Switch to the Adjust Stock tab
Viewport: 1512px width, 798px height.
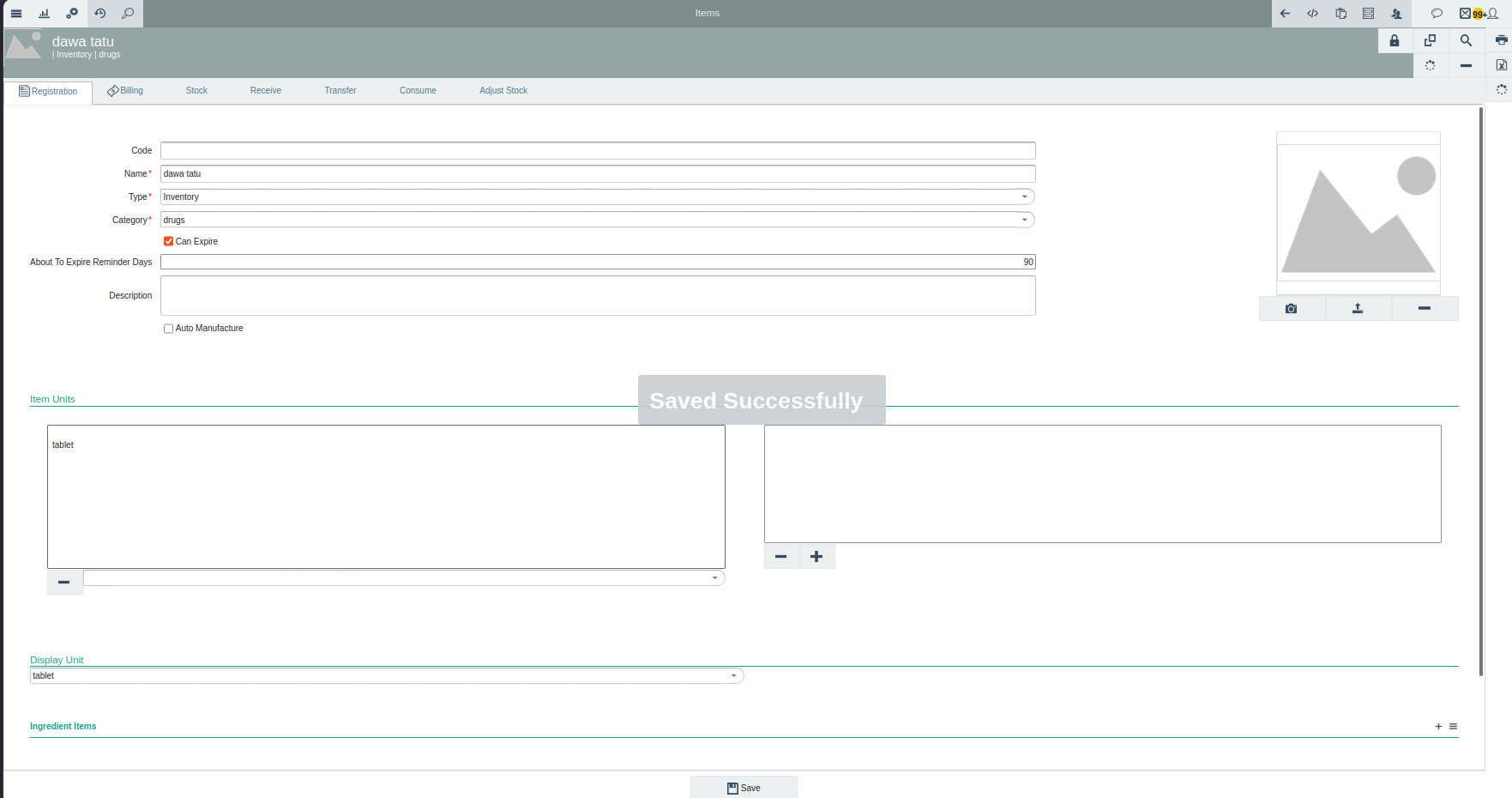503,91
